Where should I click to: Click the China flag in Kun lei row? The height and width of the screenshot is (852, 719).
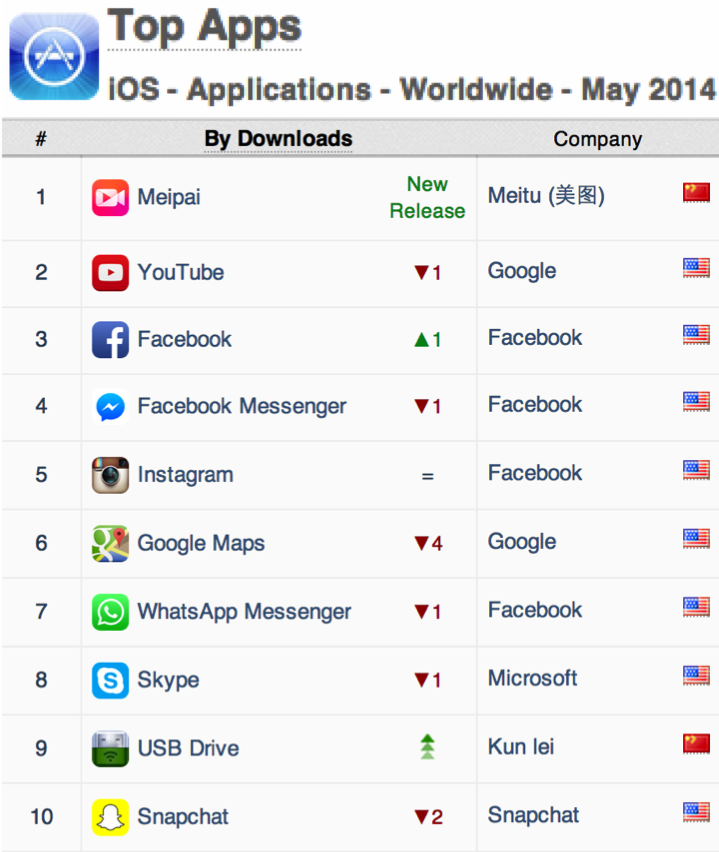point(696,744)
